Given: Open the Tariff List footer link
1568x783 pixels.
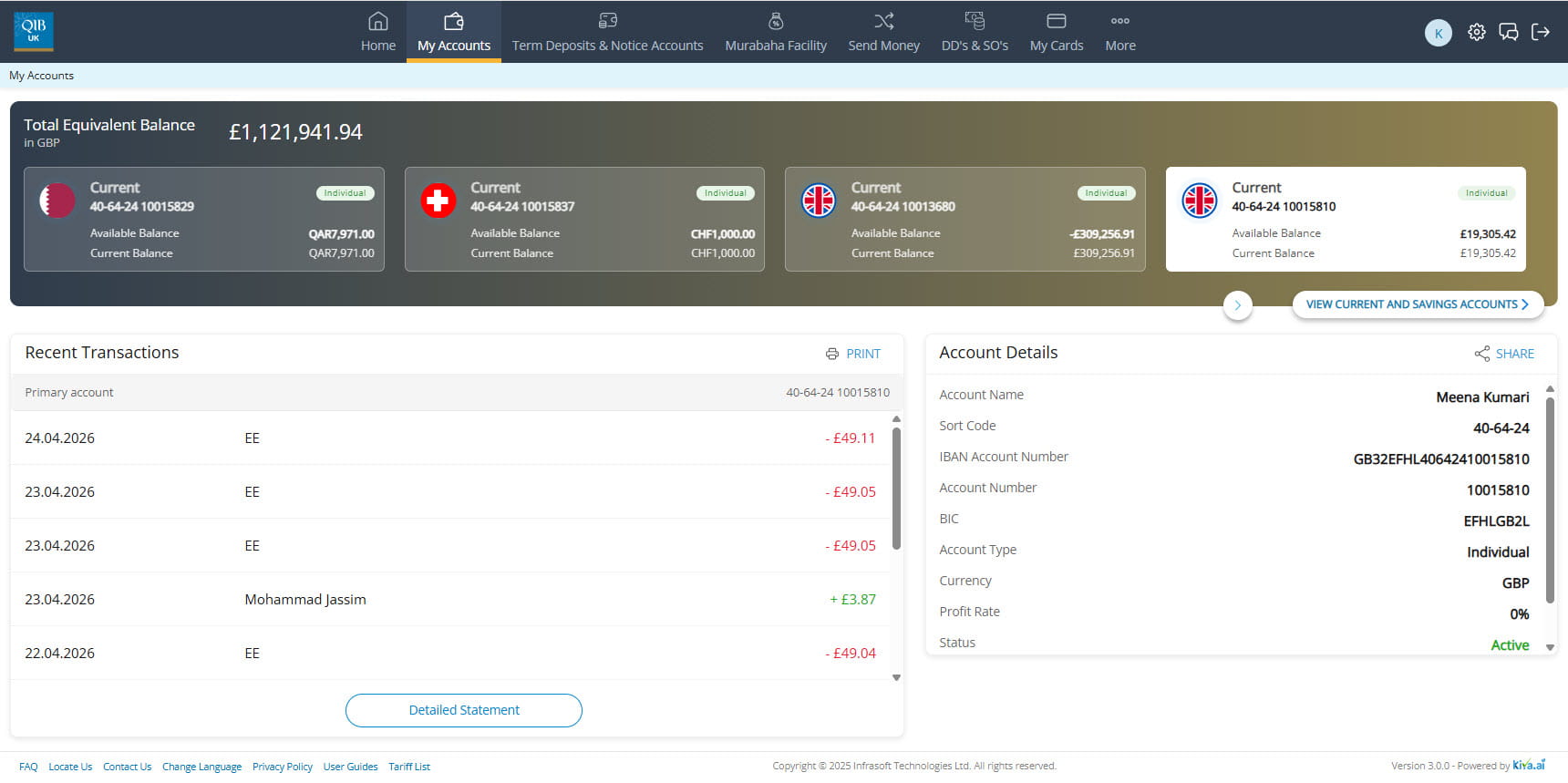Looking at the screenshot, I should [x=409, y=767].
